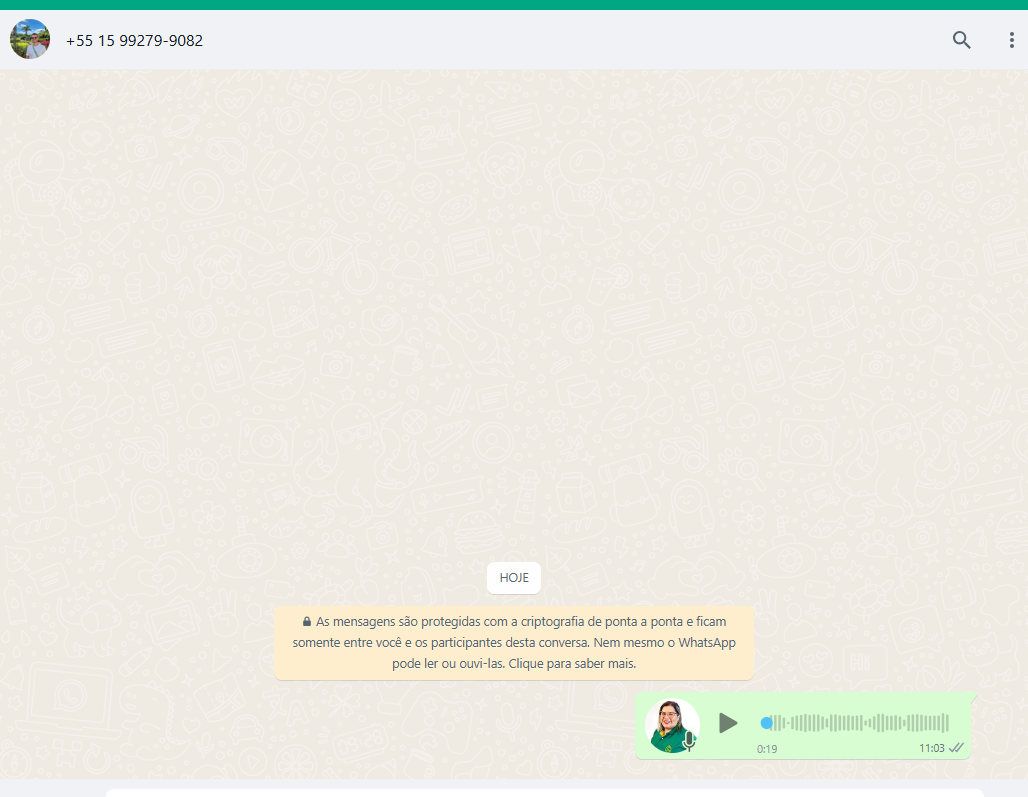Click the blue audio playback position knob

(766, 723)
